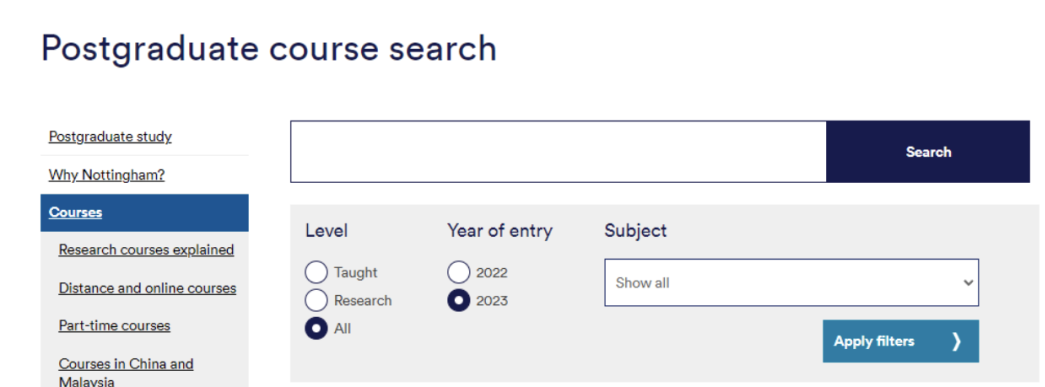
Task: Select the Taught level radio button
Action: [316, 272]
